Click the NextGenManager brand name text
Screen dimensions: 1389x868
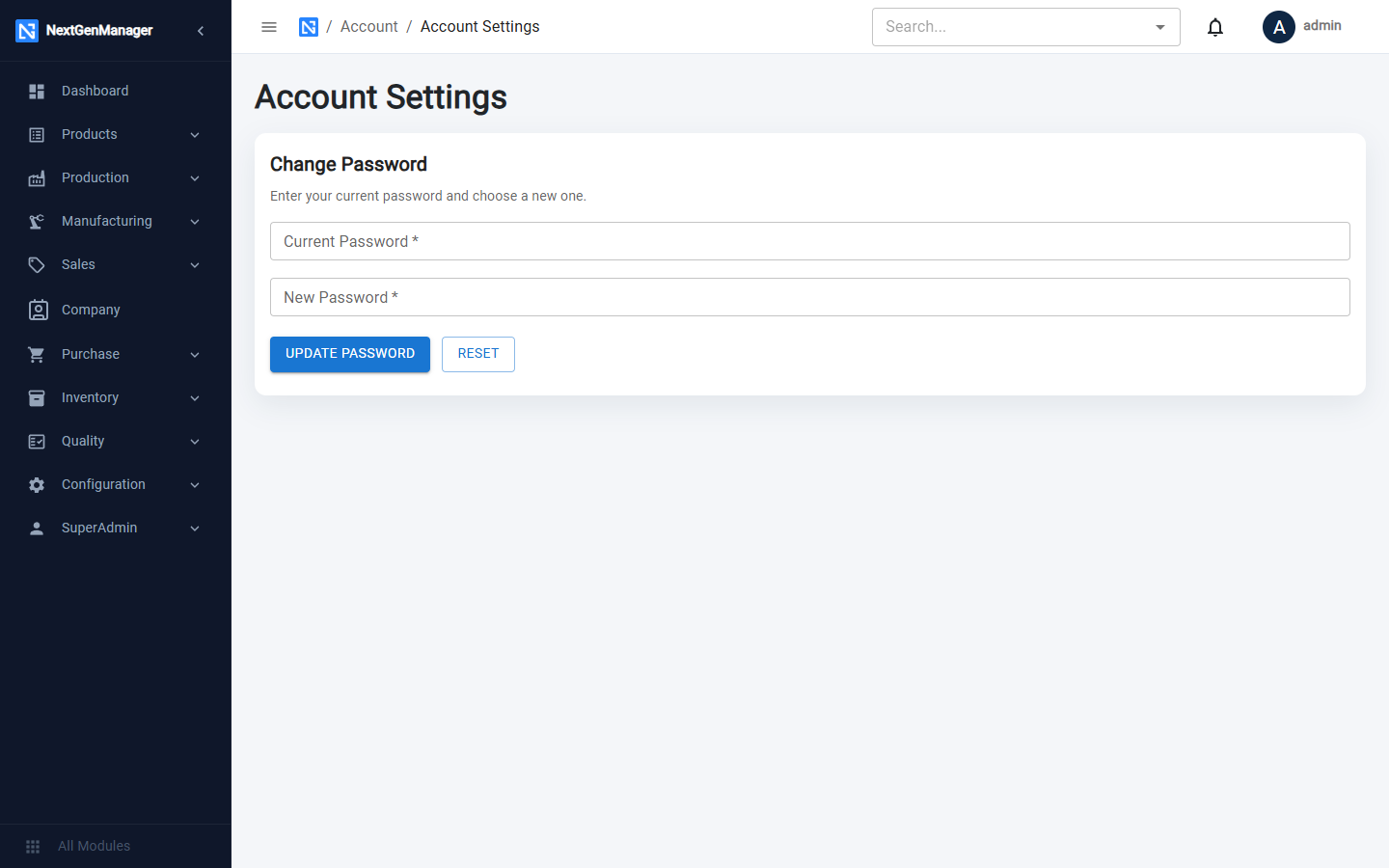point(99,31)
